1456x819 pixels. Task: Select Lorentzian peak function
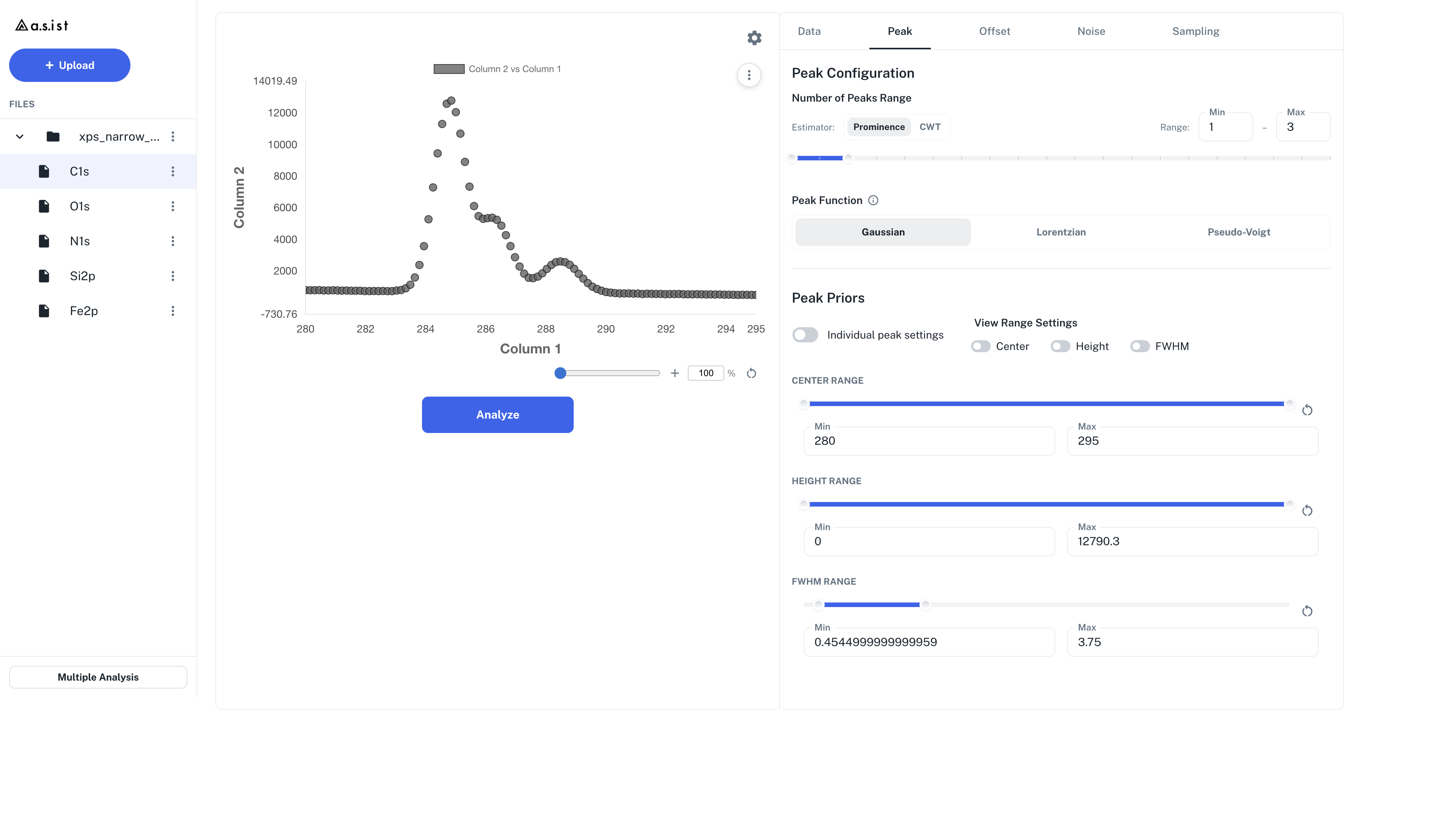(x=1061, y=232)
